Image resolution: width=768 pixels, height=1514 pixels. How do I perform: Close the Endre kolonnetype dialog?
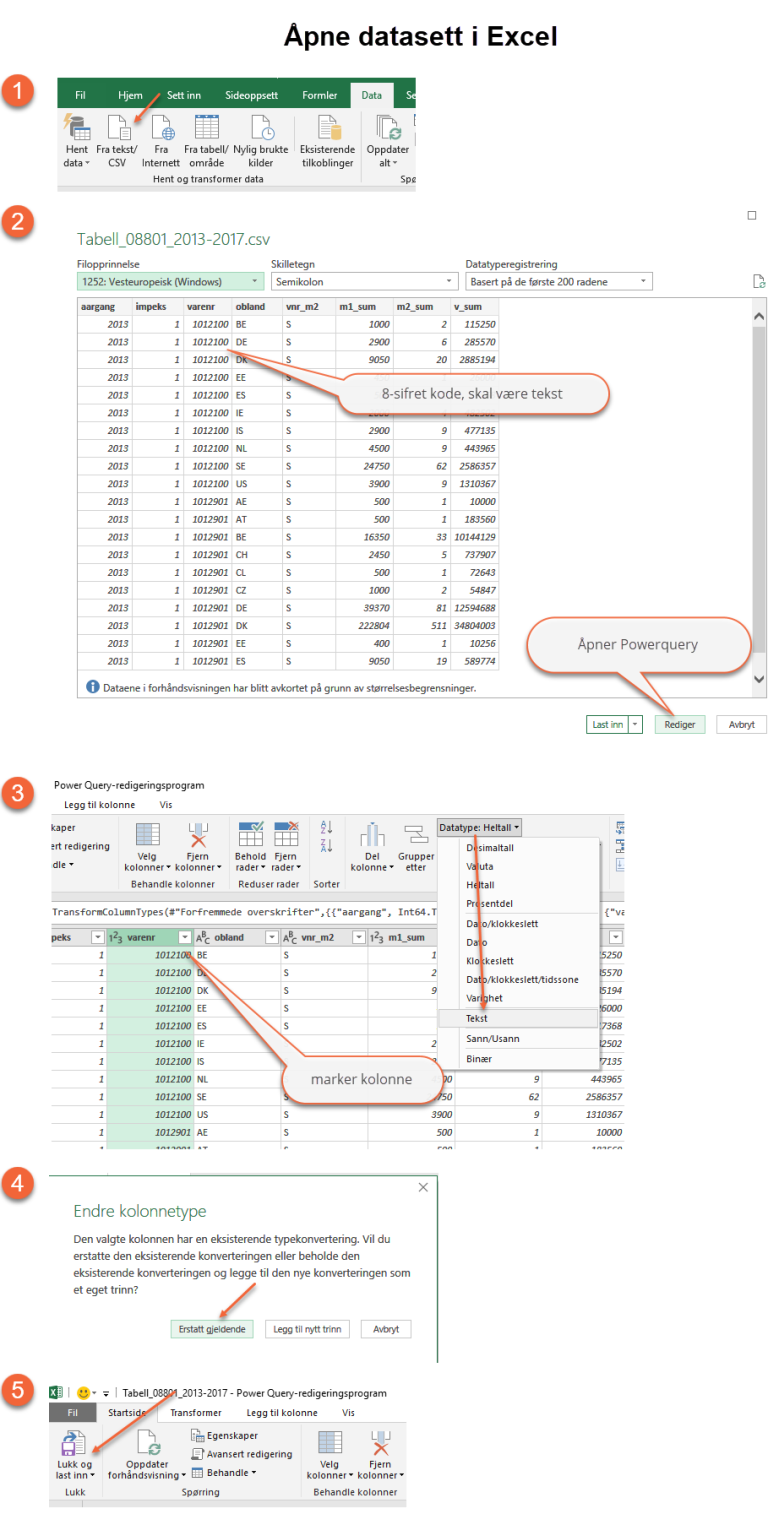point(423,1187)
